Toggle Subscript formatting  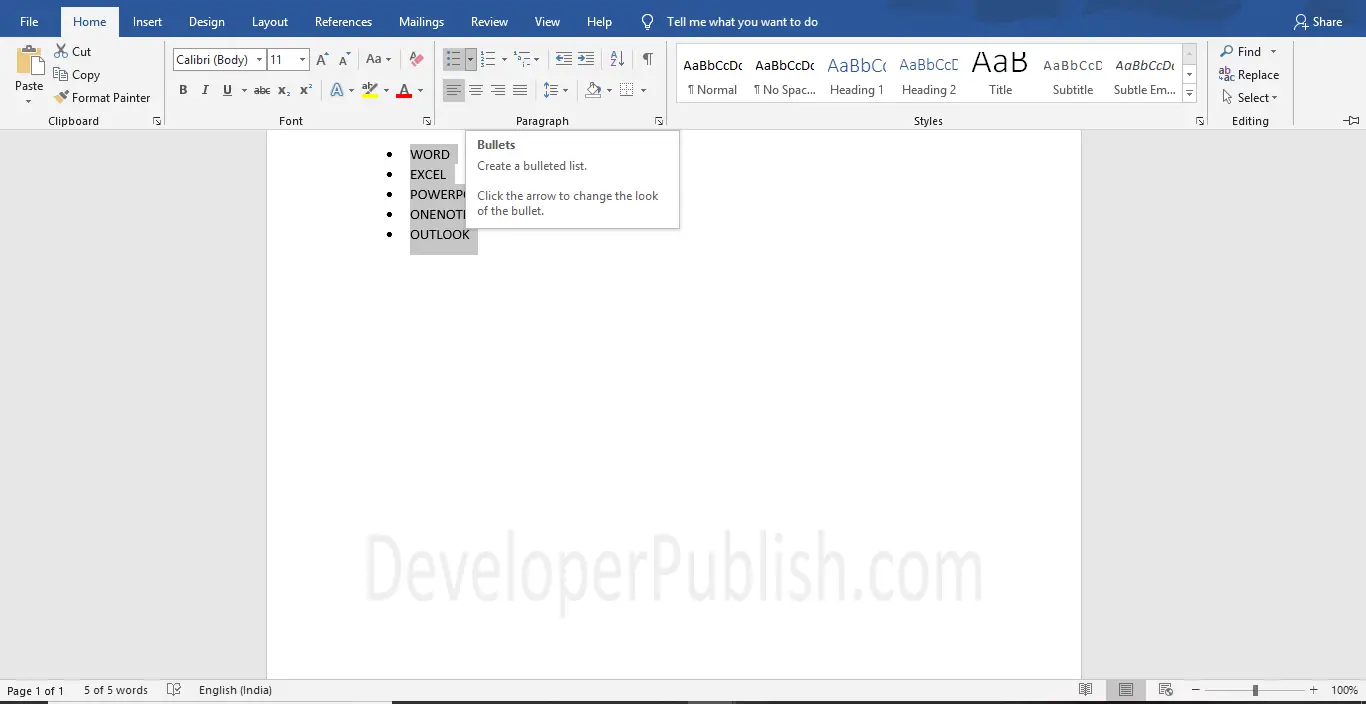click(284, 90)
